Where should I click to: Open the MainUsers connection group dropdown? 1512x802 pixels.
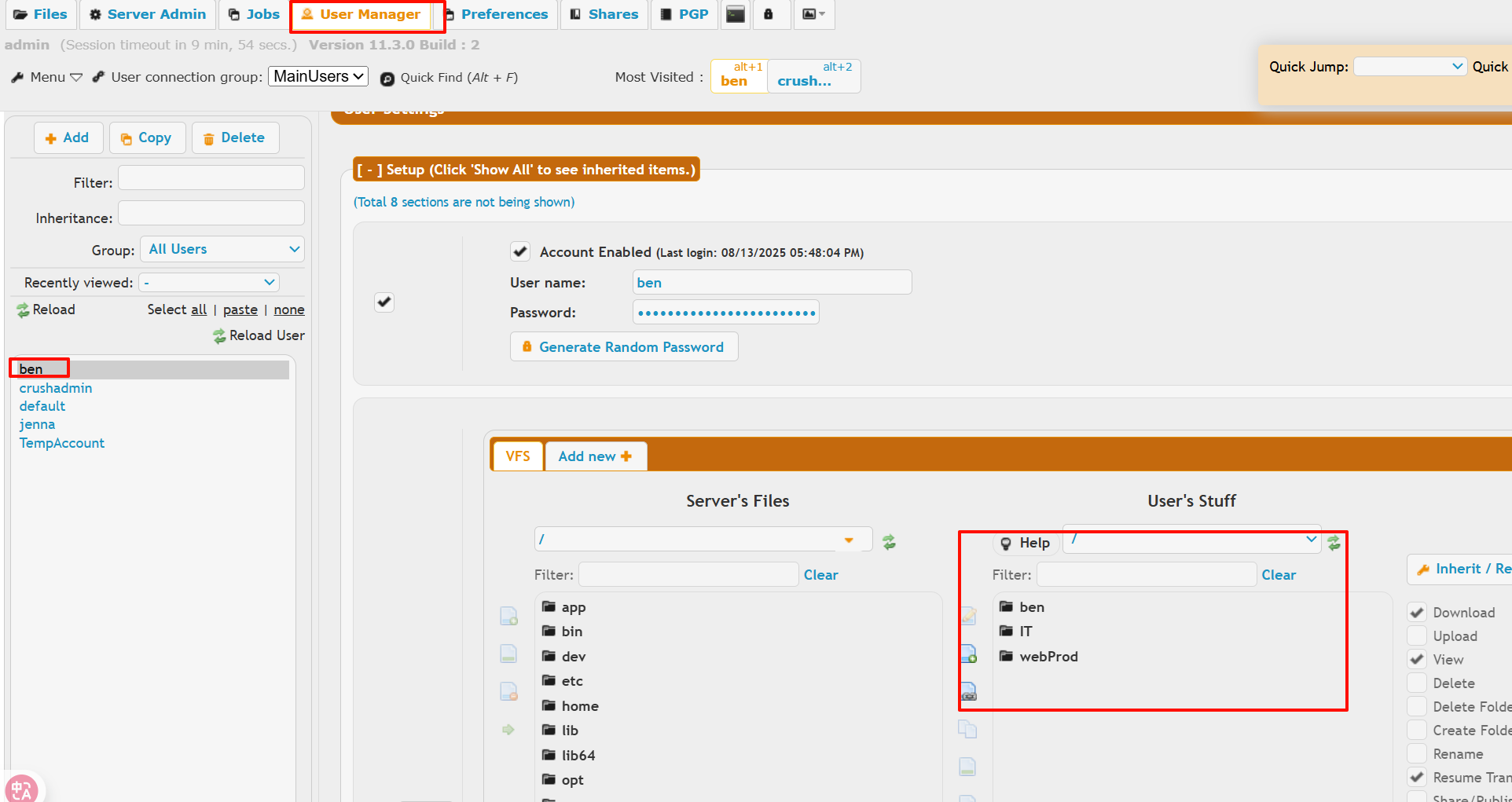pos(318,76)
